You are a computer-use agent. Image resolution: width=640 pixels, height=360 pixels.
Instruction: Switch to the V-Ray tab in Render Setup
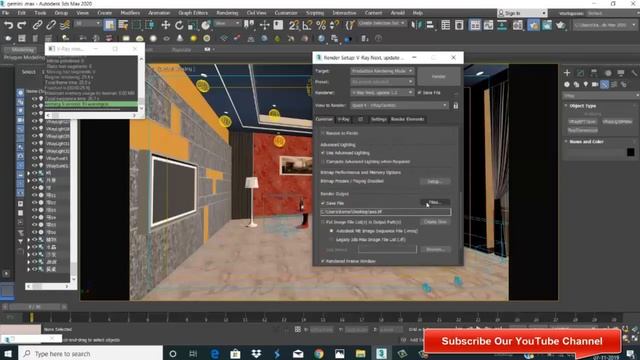pos(343,120)
